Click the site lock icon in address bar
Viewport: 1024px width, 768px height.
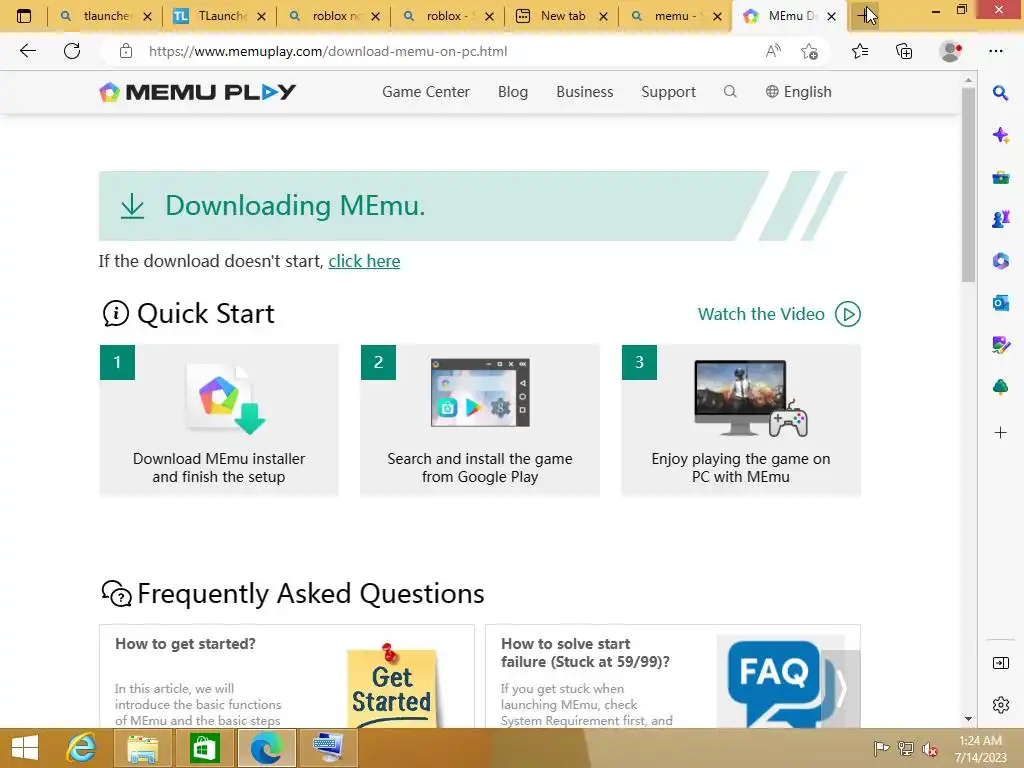[126, 51]
